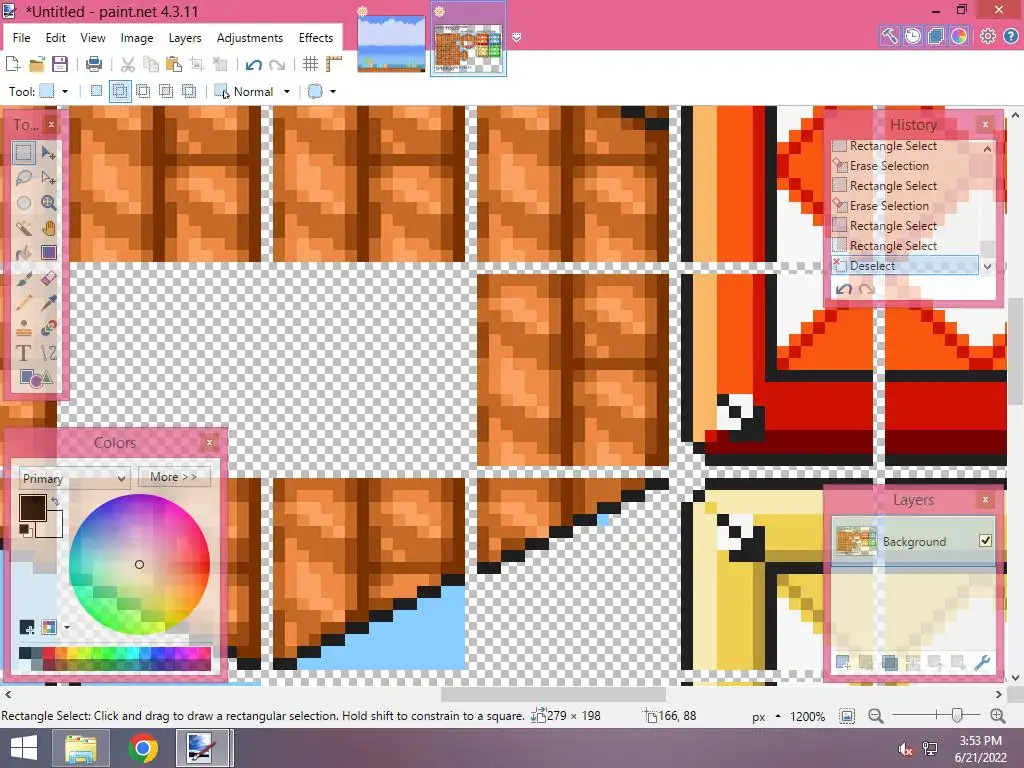Choose Replace selection mode

[x=96, y=91]
